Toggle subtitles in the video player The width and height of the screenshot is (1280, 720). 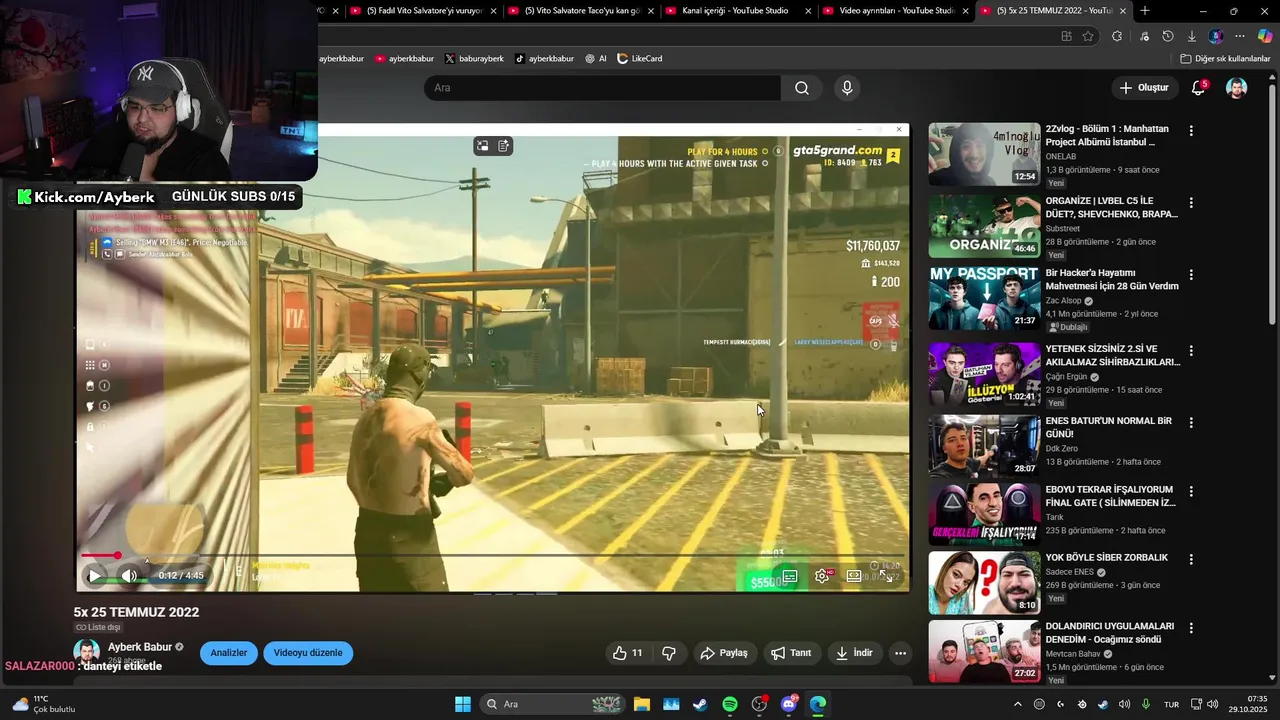point(790,576)
